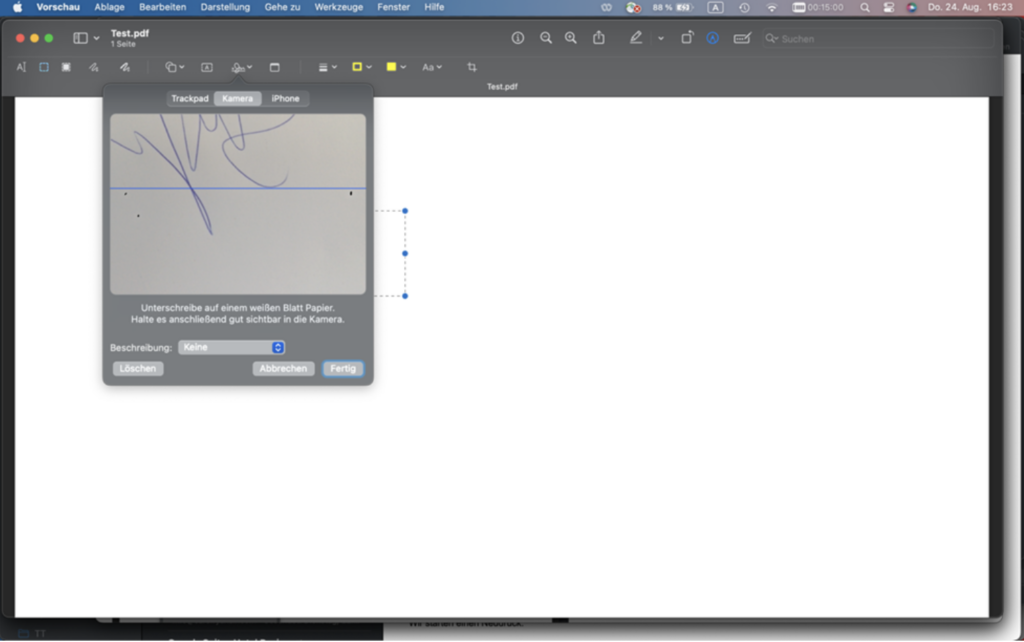Open the Hilfe menu

[x=434, y=7]
